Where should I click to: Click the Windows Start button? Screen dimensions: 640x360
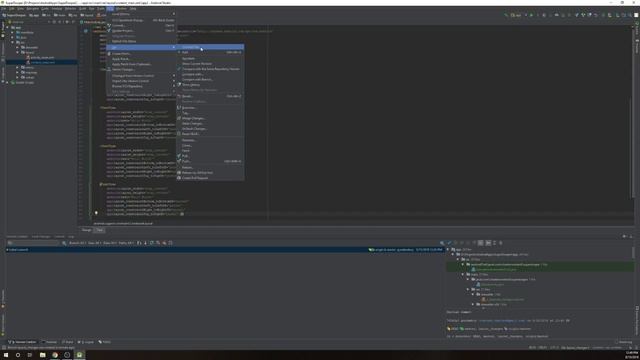coord(6,355)
